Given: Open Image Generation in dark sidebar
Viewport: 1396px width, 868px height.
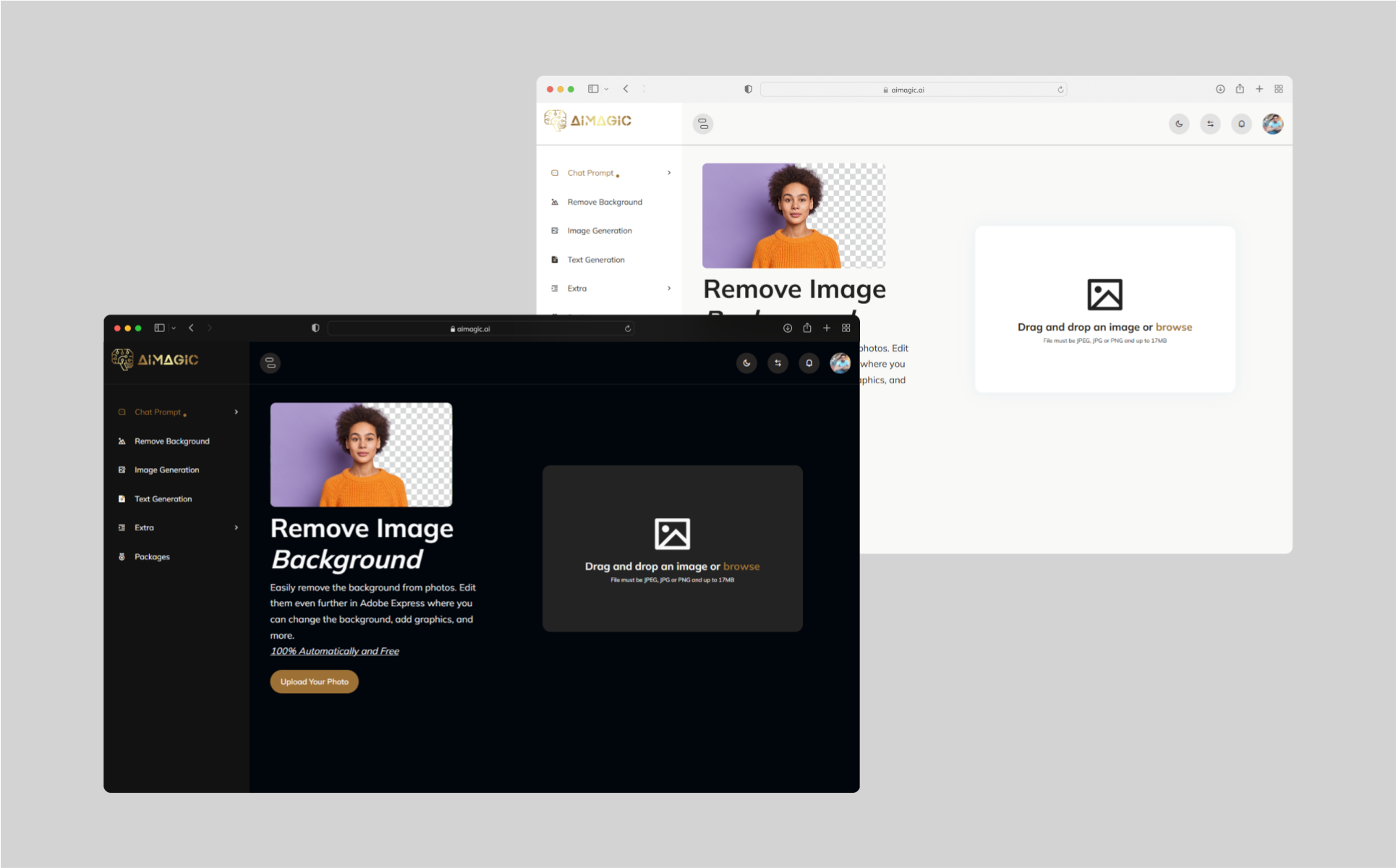Looking at the screenshot, I should 166,470.
